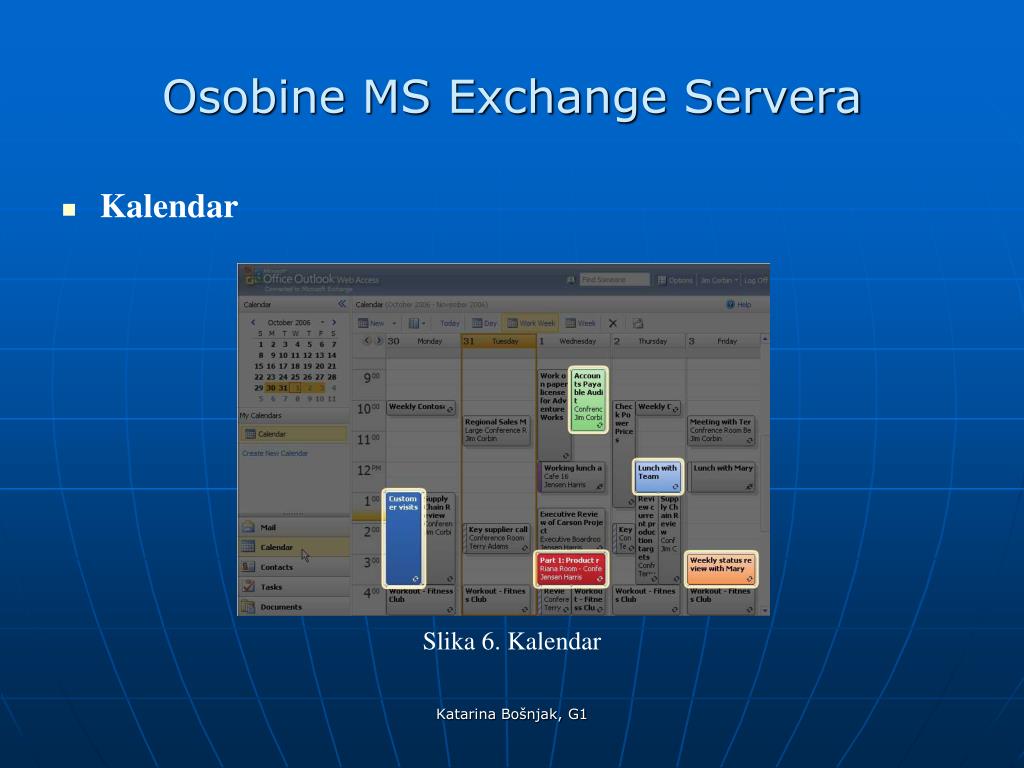1024x768 pixels.
Task: Open Weekly status review with Mary
Action: pos(721,568)
